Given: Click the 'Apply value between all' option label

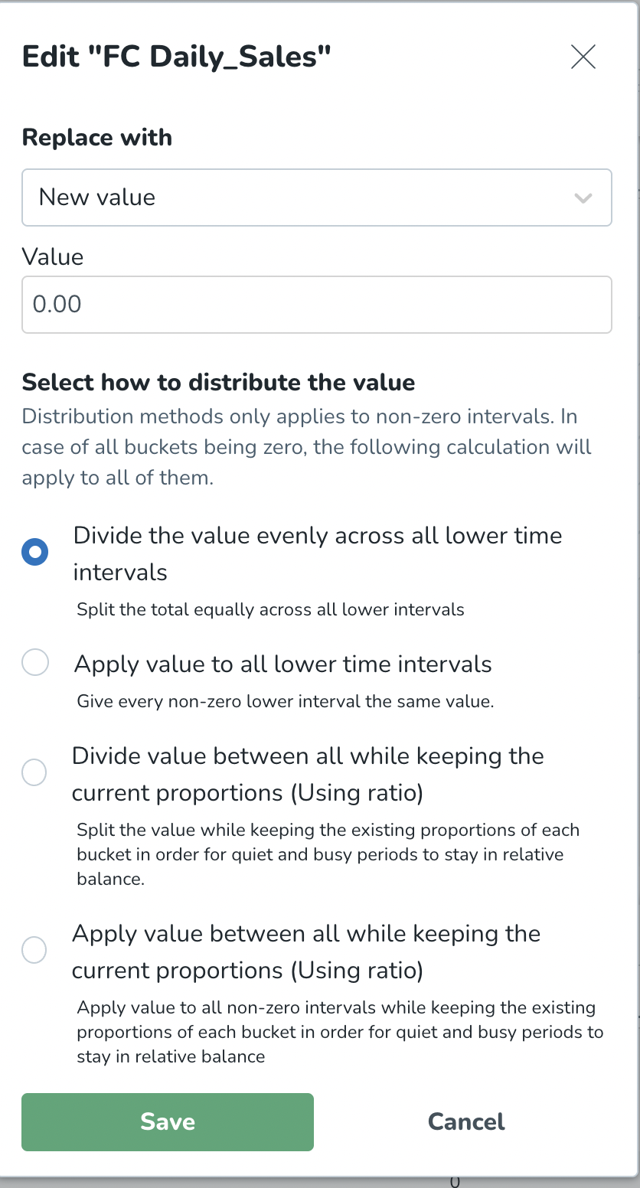Looking at the screenshot, I should tap(306, 951).
